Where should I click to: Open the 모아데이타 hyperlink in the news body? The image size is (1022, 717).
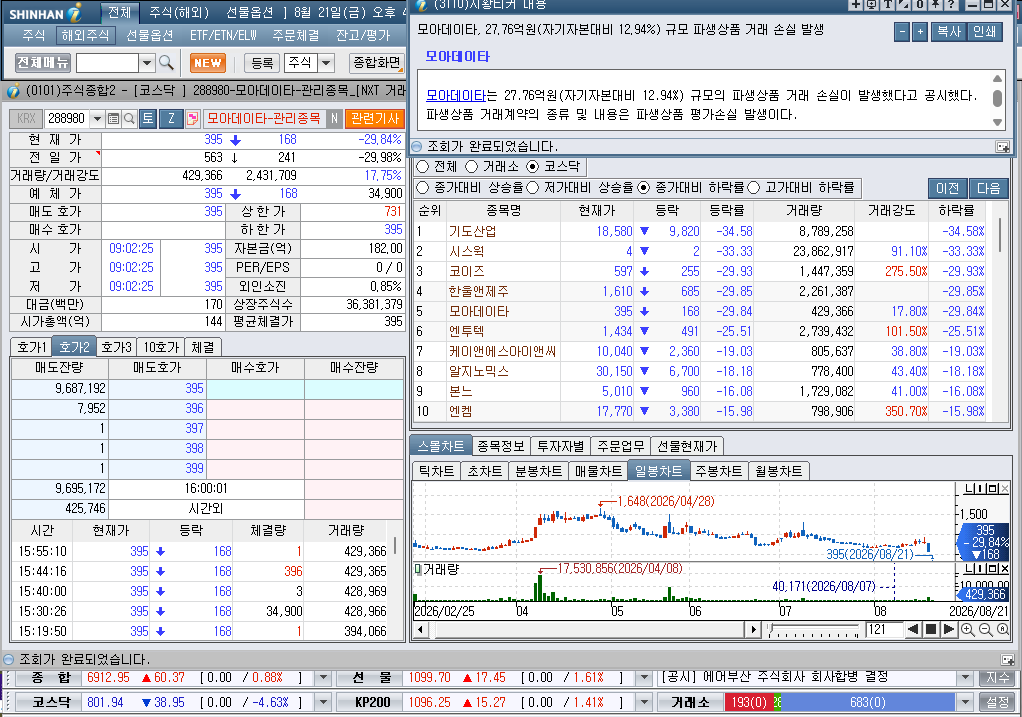tap(456, 95)
